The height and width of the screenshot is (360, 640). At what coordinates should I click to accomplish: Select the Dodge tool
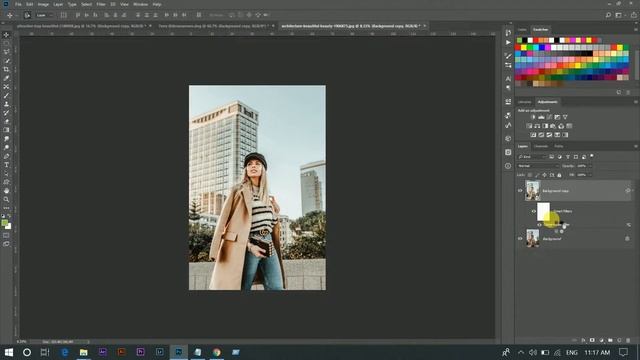pyautogui.click(x=6, y=147)
